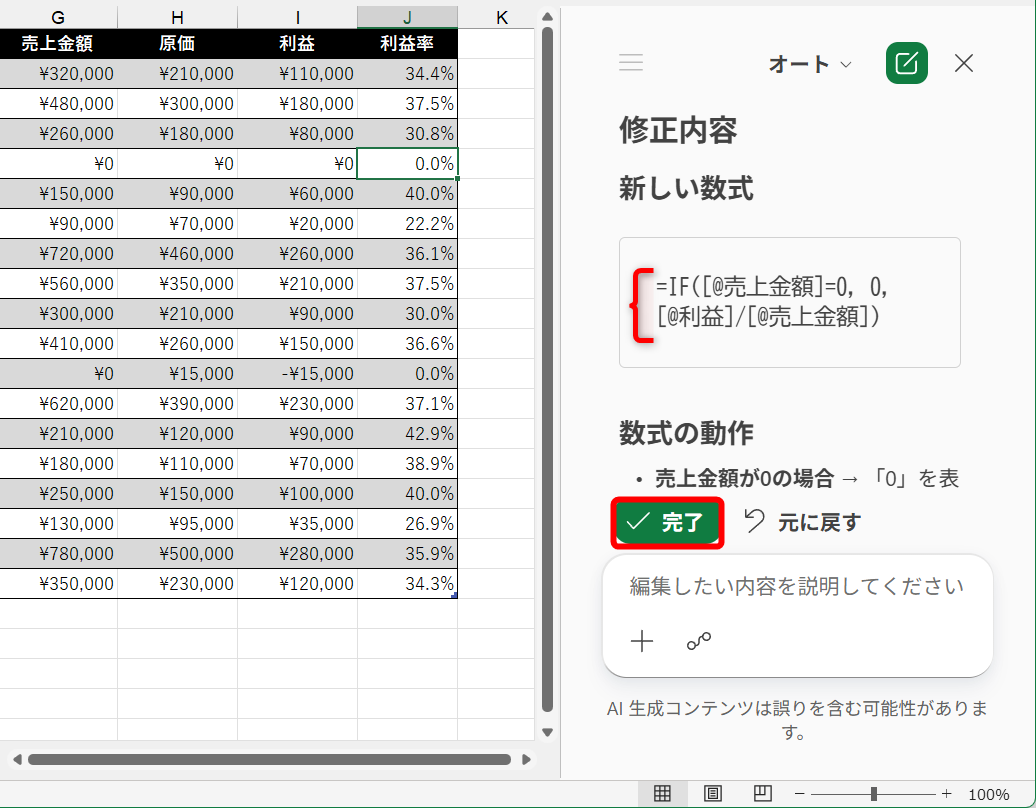Select cell showing 26.9%
The image size is (1036, 808).
(x=407, y=523)
